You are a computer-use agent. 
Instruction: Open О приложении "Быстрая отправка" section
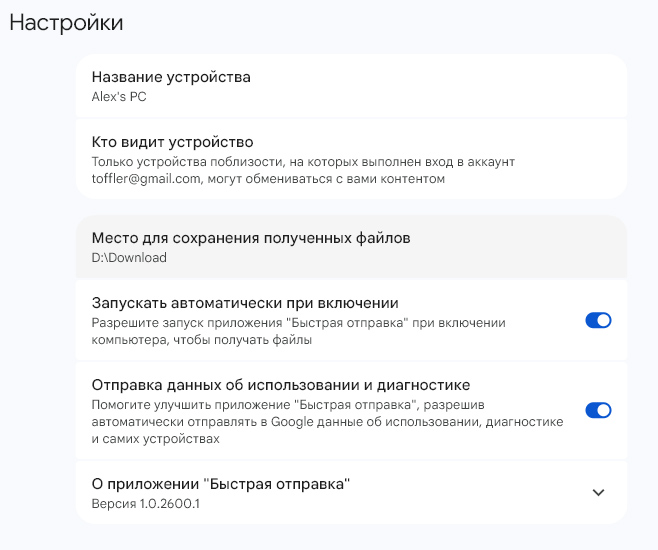[351, 493]
